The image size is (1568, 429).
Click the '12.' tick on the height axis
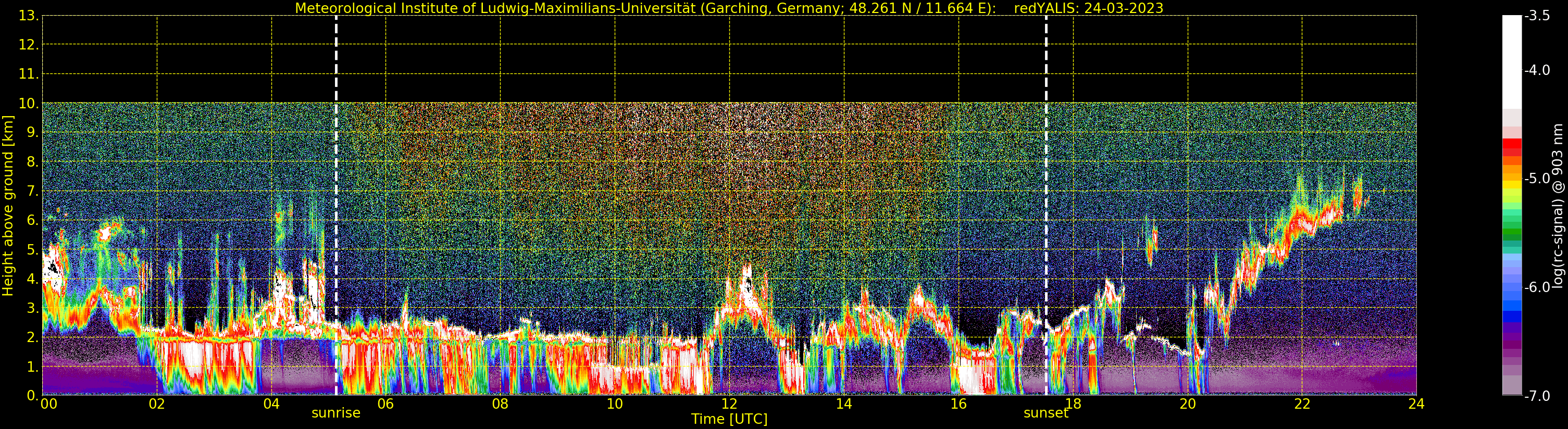[x=29, y=45]
